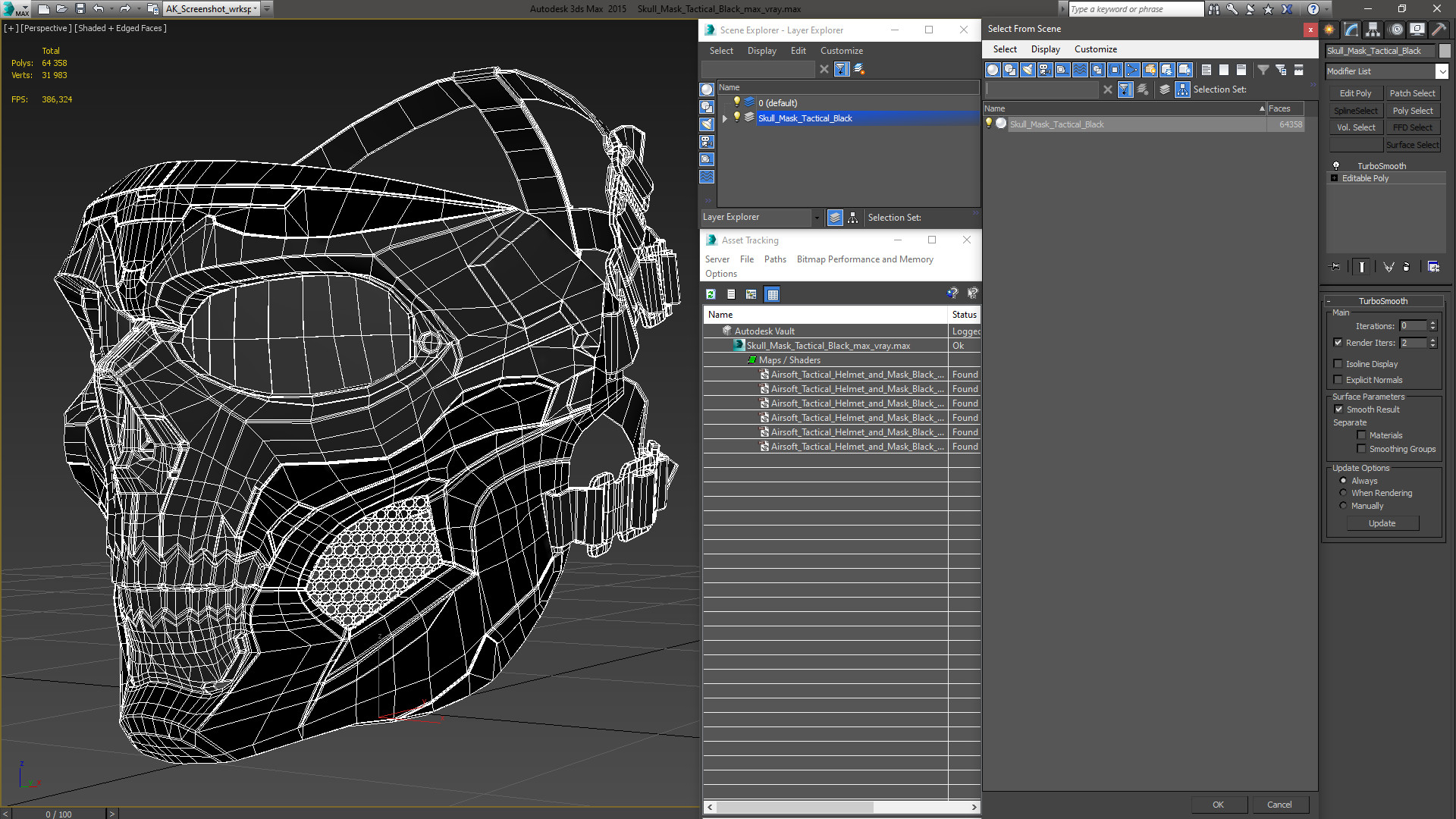Screen dimensions: 1456x819
Task: Toggle TurboSmooth modifier lightbulb in stack
Action: [x=1336, y=166]
